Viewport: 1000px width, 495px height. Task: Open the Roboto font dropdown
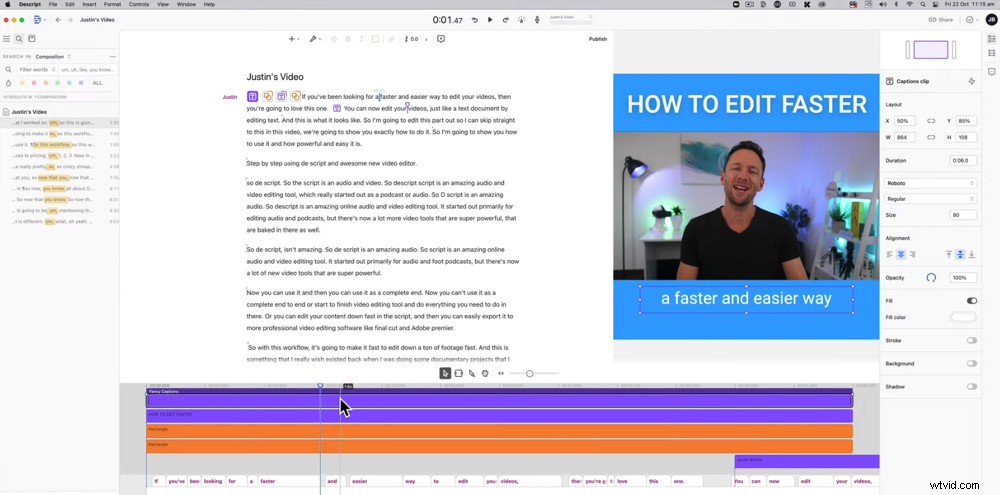click(x=931, y=183)
